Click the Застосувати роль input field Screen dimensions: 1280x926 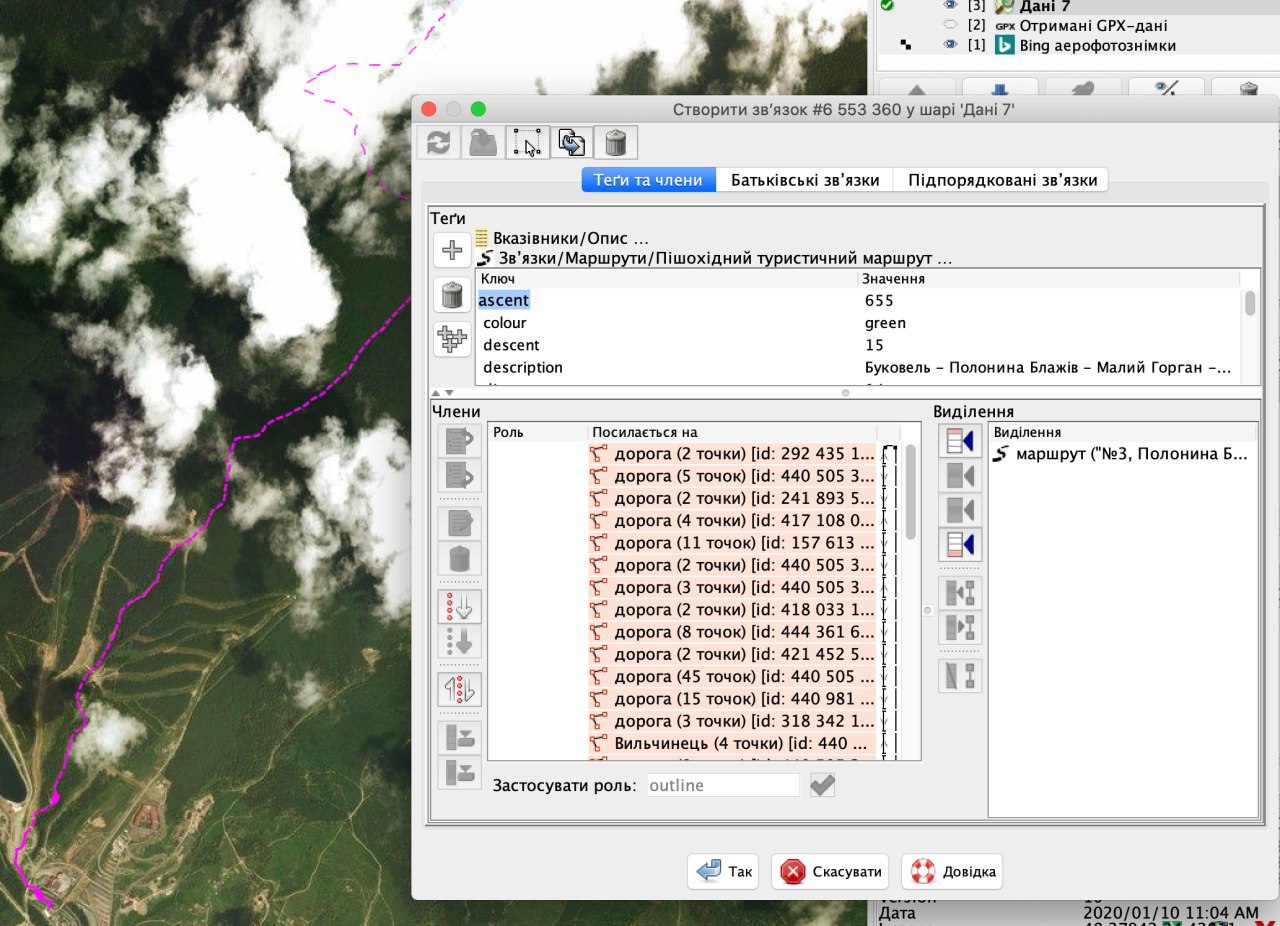[x=723, y=785]
